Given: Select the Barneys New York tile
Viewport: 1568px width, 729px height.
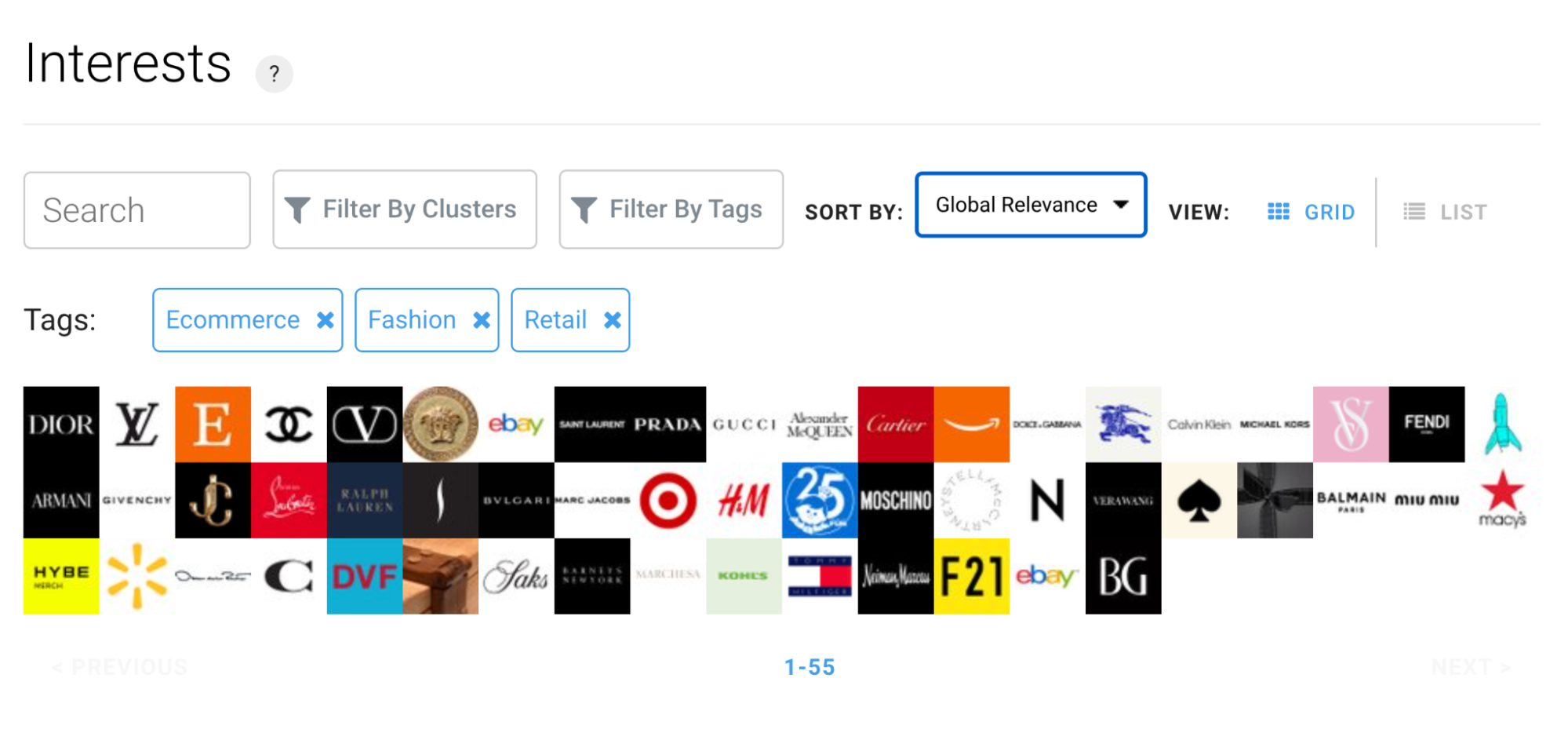Looking at the screenshot, I should (592, 576).
